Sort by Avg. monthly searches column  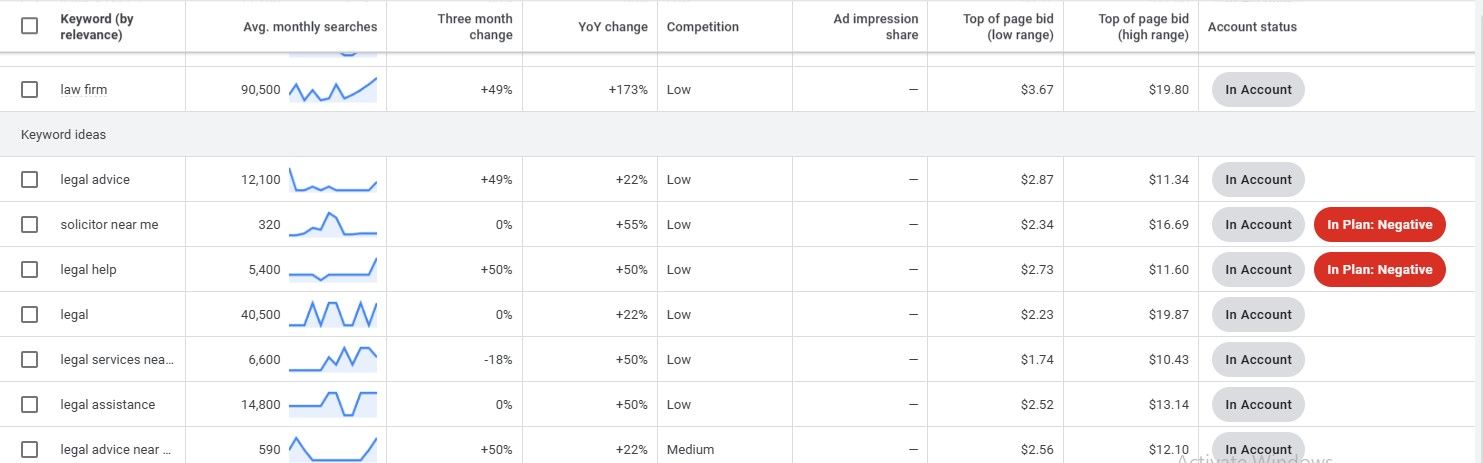click(310, 27)
